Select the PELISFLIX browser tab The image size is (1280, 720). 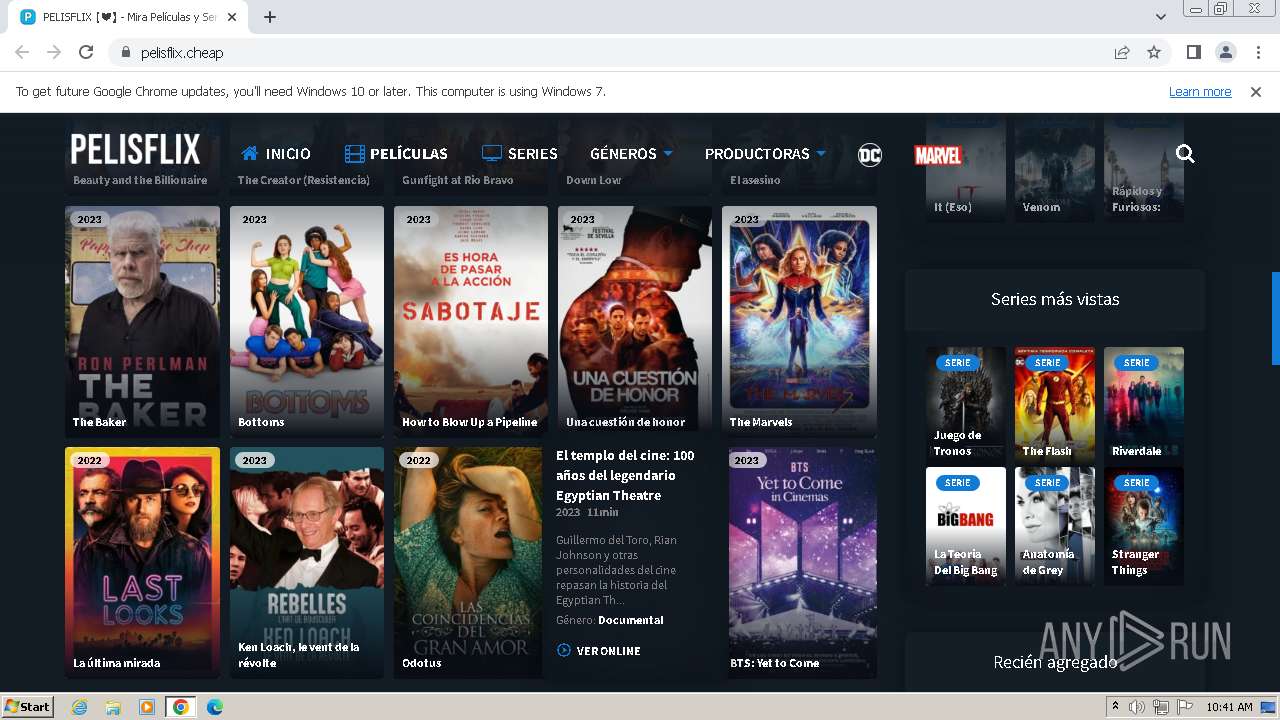click(130, 17)
